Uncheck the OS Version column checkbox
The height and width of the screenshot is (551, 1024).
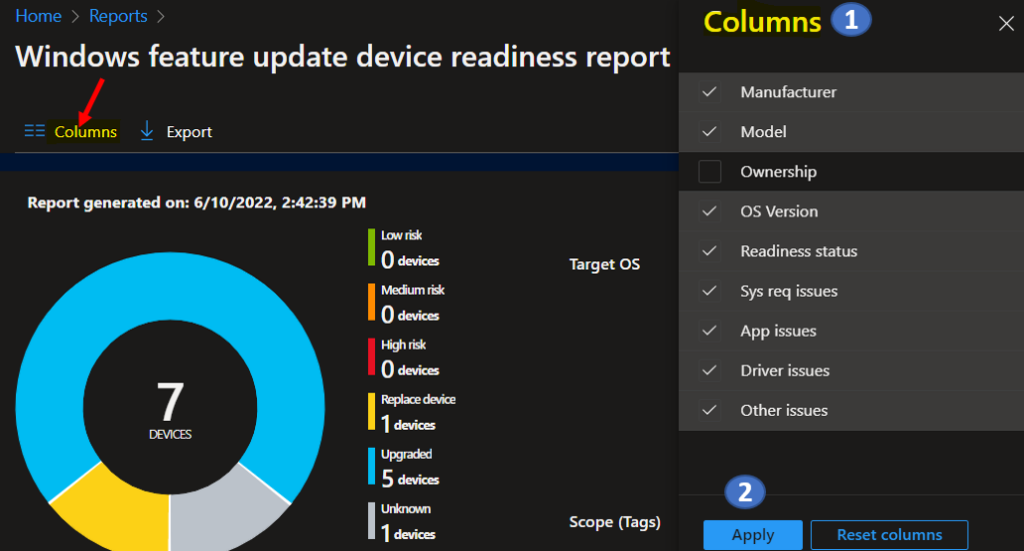[x=710, y=212]
